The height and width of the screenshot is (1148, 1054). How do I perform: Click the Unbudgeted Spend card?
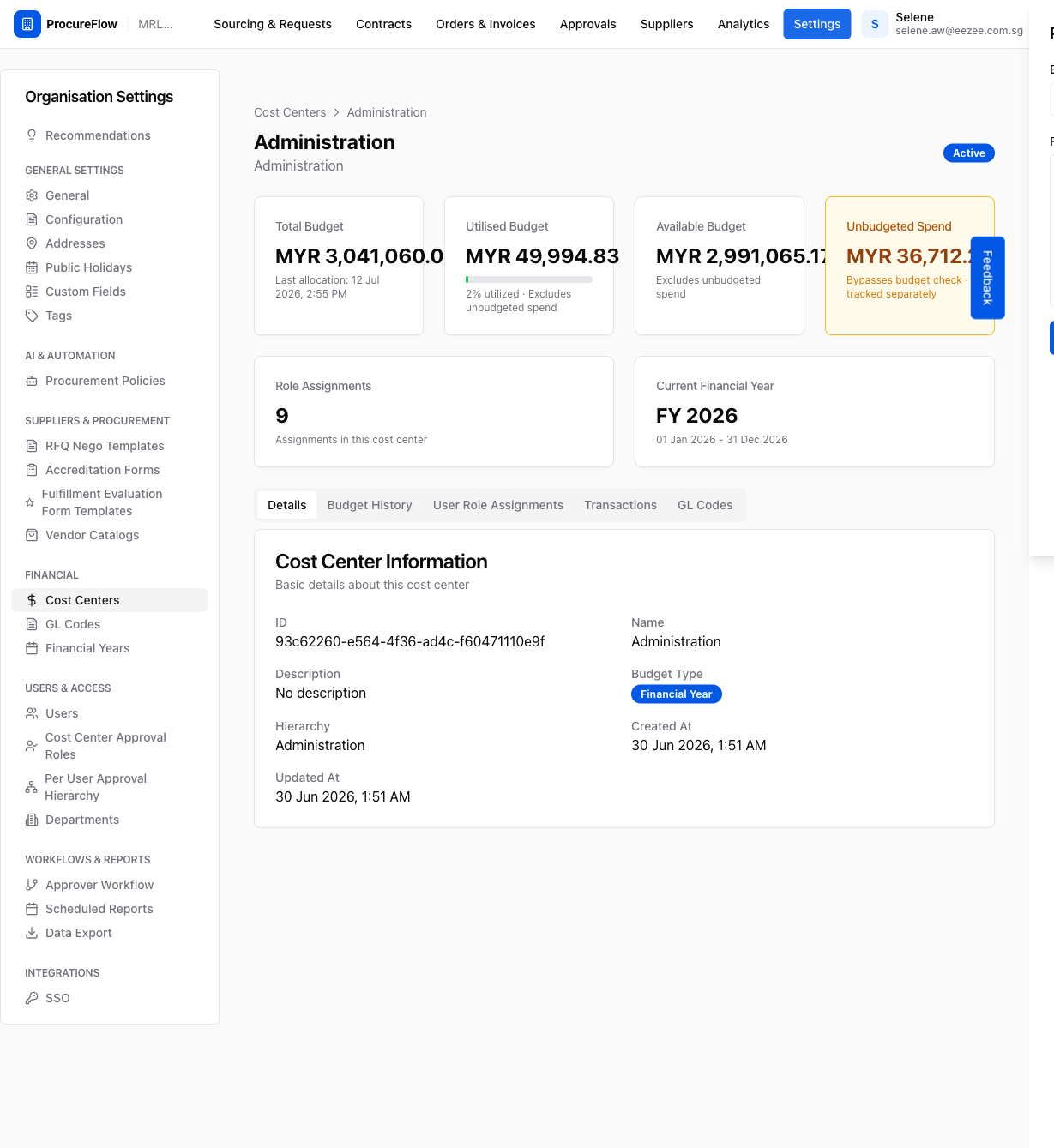910,266
